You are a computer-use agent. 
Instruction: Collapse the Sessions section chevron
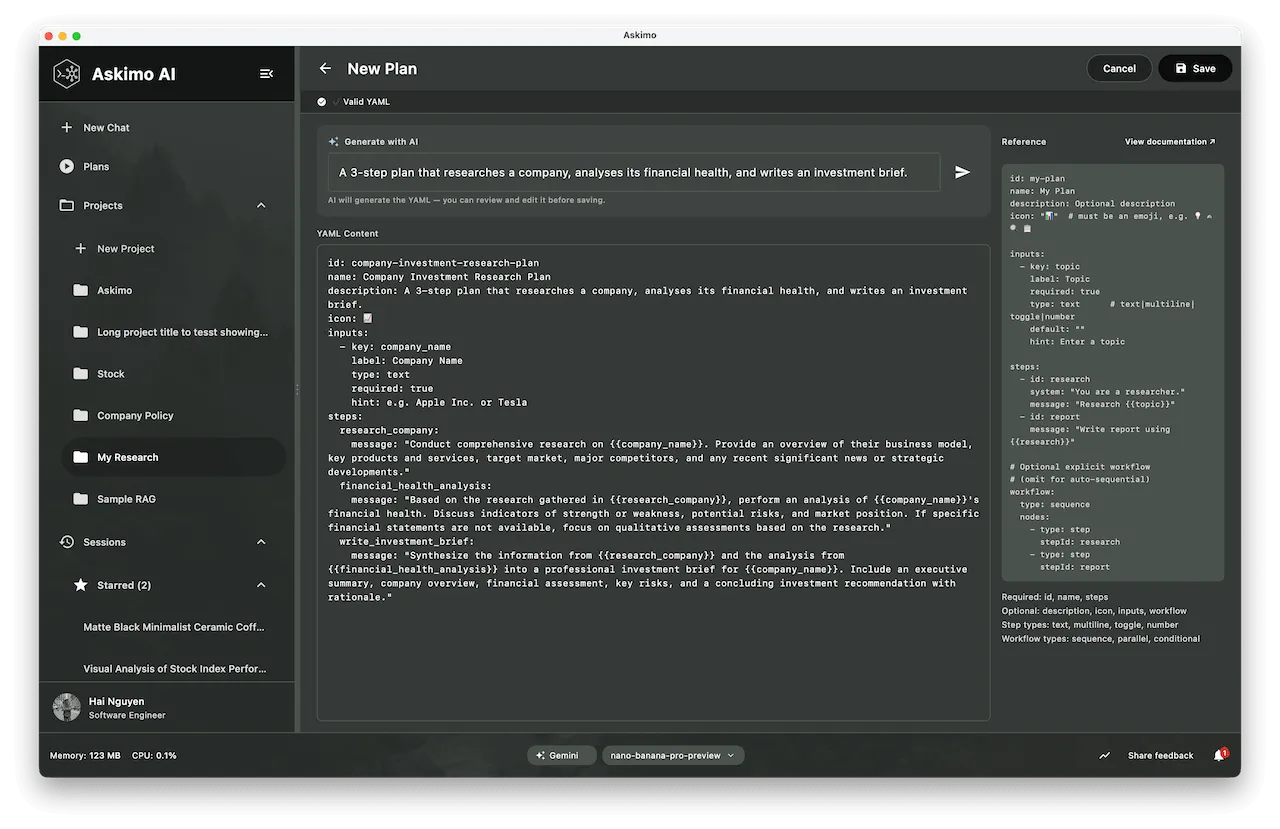262,542
